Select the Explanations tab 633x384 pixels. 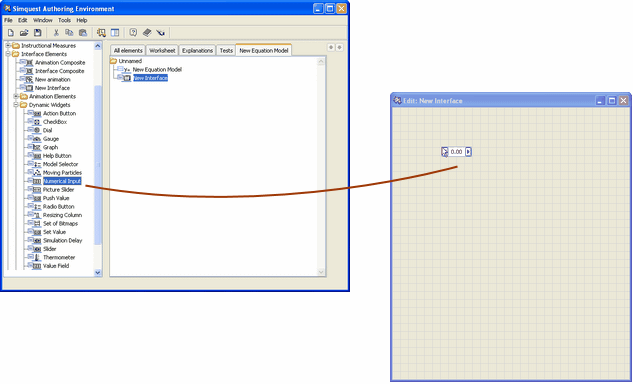coord(197,50)
